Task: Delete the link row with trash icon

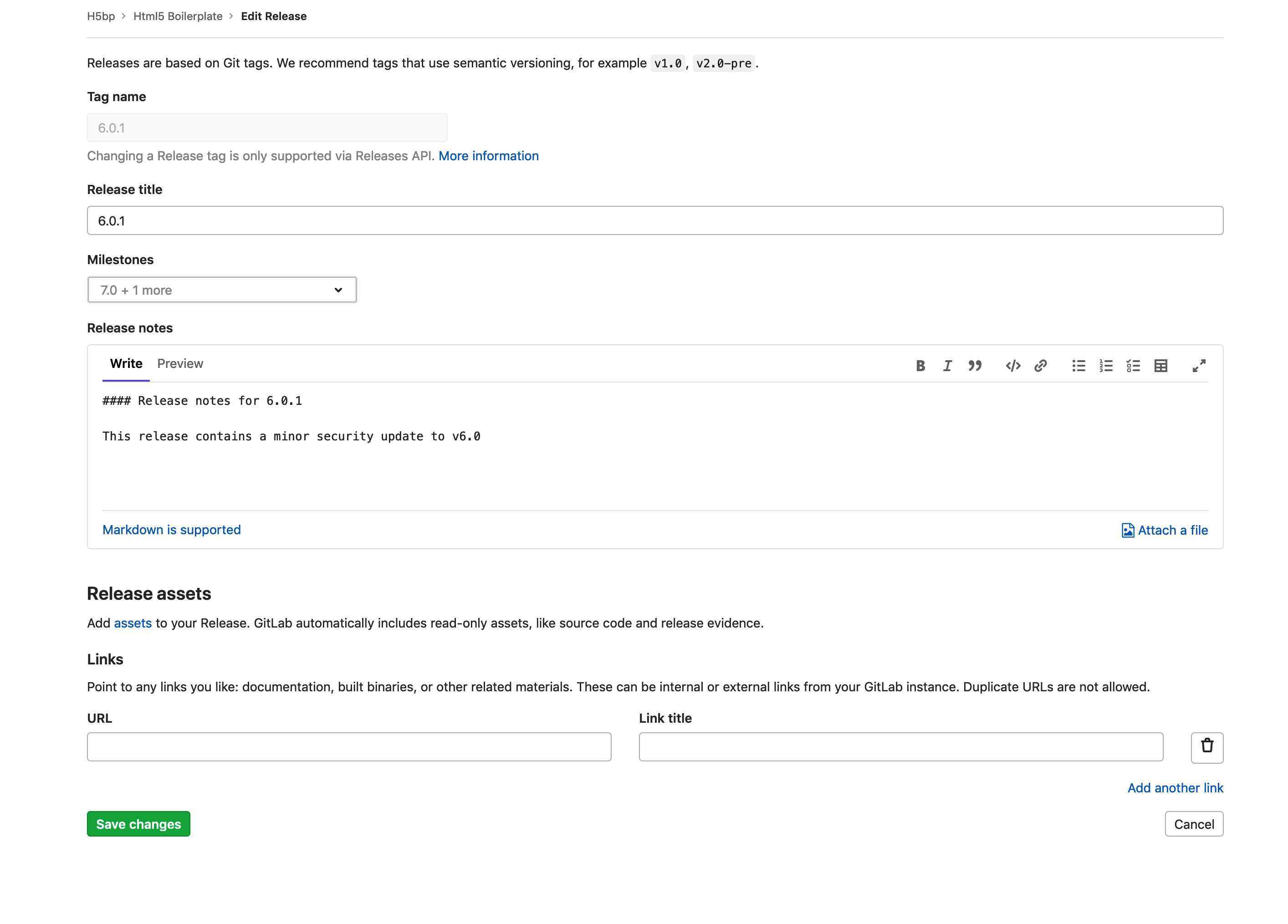Action: coord(1207,747)
